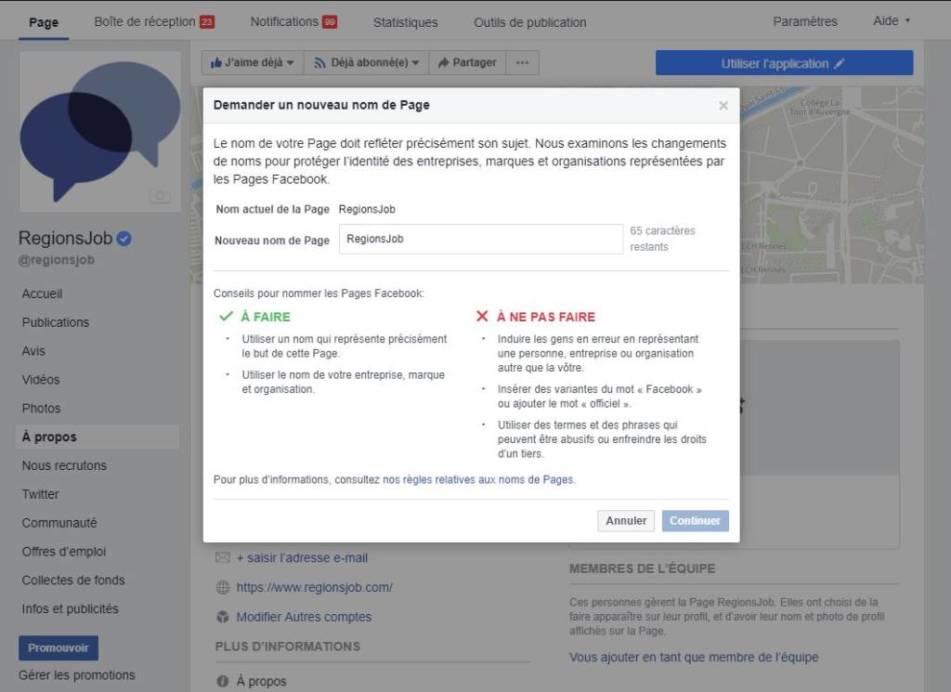Click the info icon next to À propos

pos(223,681)
